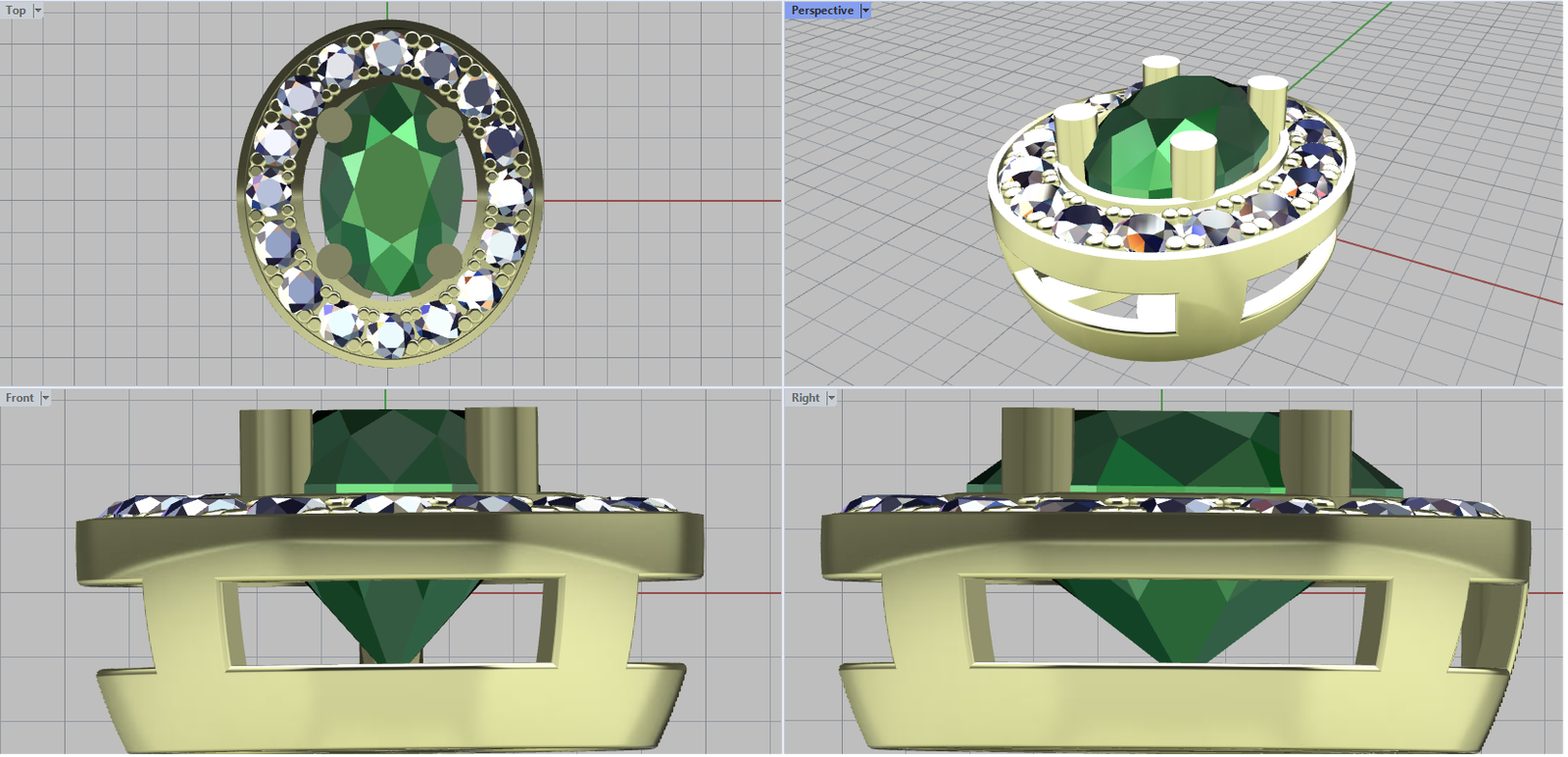Click the emerald pavilion in Front view
1568x757 pixels.
click(x=392, y=618)
